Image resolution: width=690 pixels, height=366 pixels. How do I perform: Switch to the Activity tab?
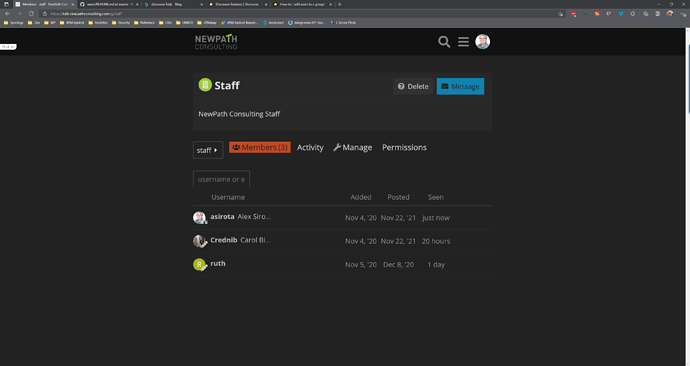click(x=310, y=147)
